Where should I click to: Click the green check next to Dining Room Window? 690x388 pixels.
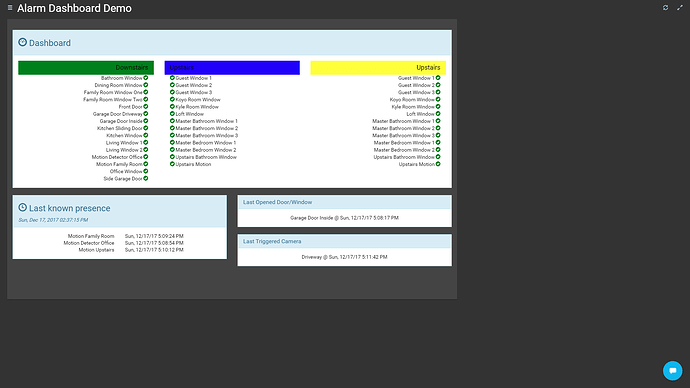tap(146, 85)
